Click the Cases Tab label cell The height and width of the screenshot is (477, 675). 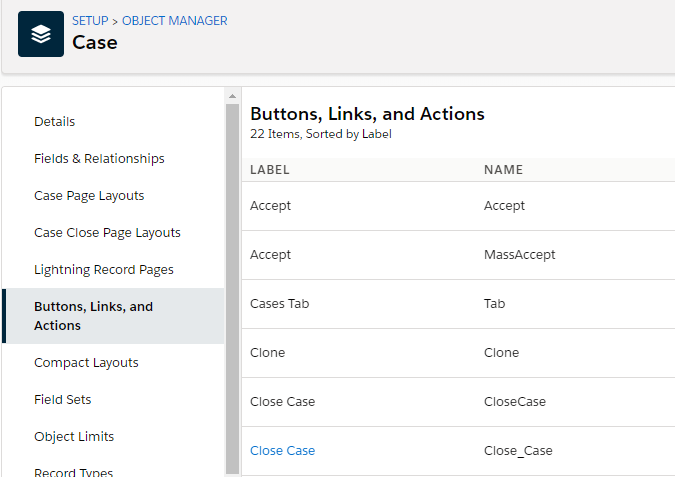pyautogui.click(x=279, y=304)
